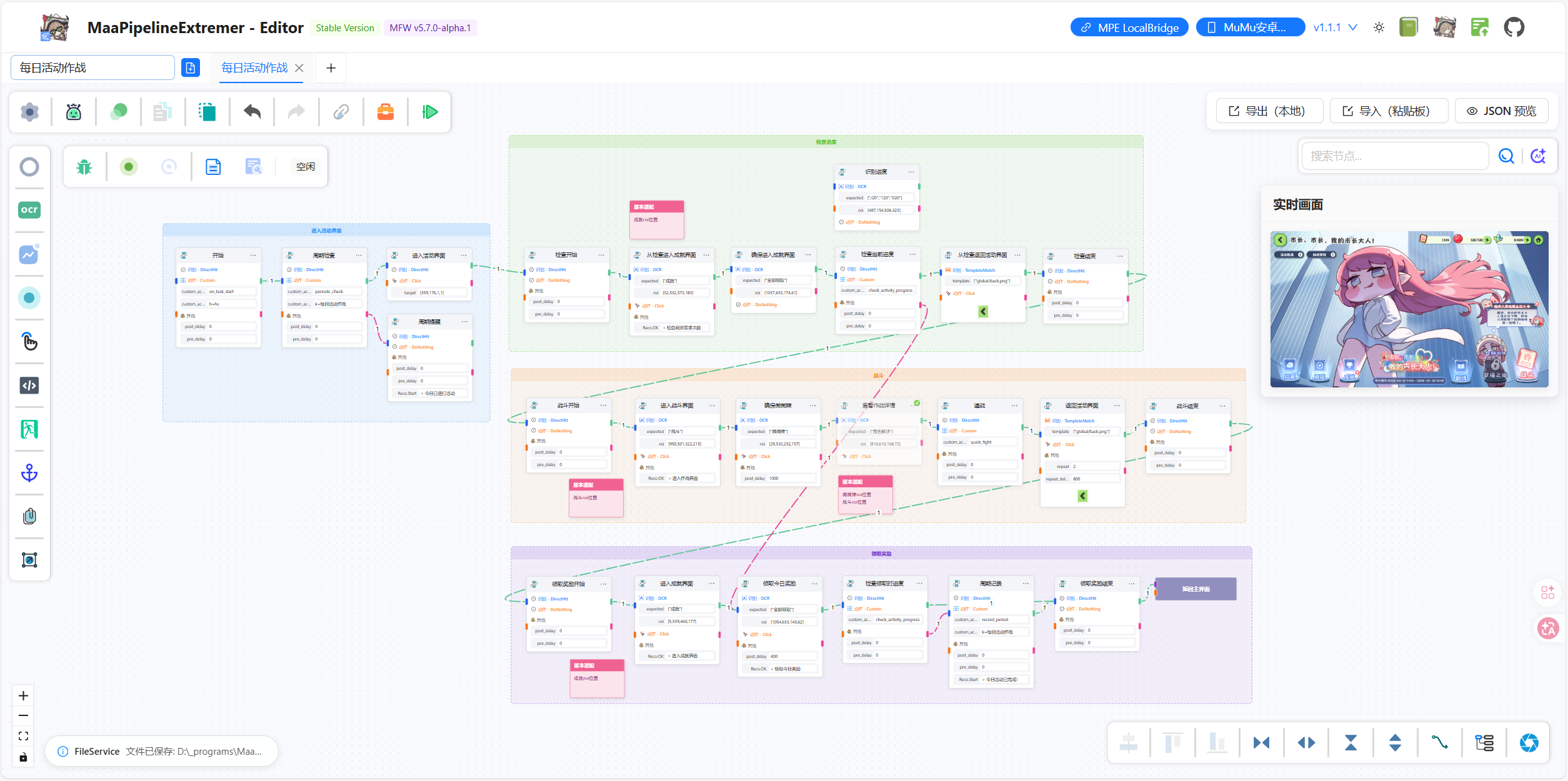
Task: Click the green debug bug icon
Action: pos(84,167)
